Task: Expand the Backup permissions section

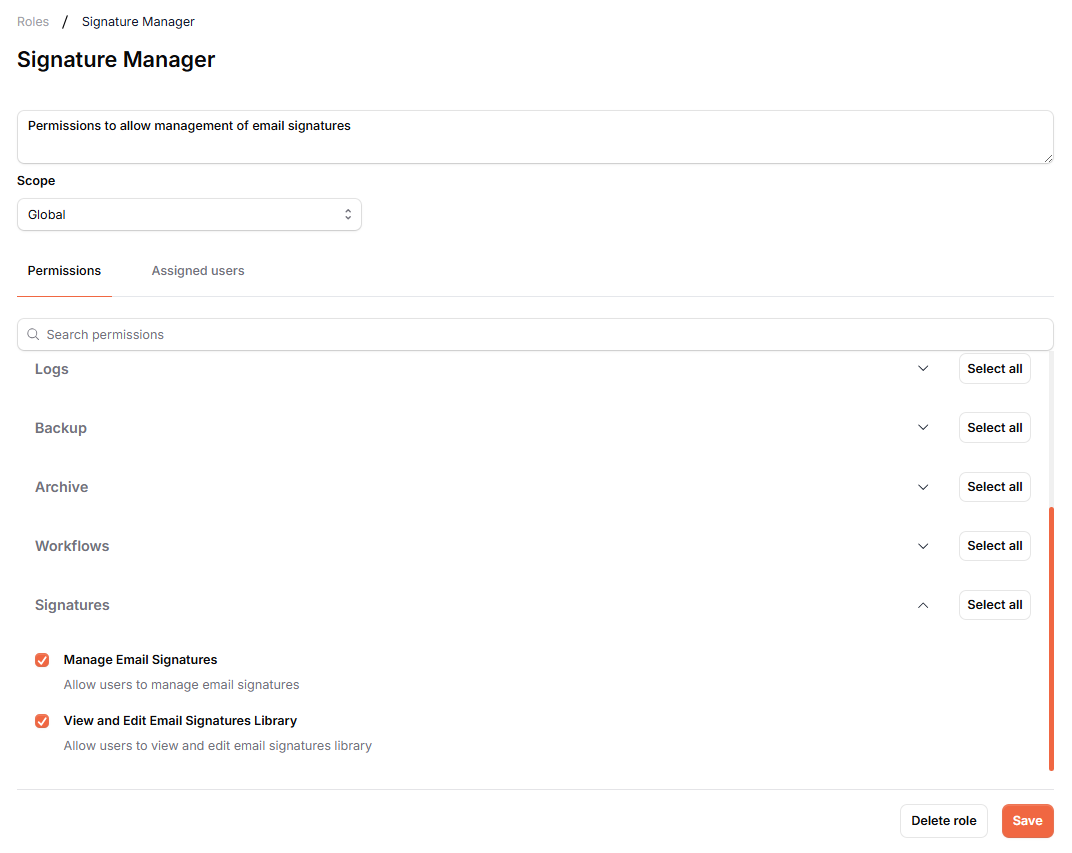Action: 923,427
